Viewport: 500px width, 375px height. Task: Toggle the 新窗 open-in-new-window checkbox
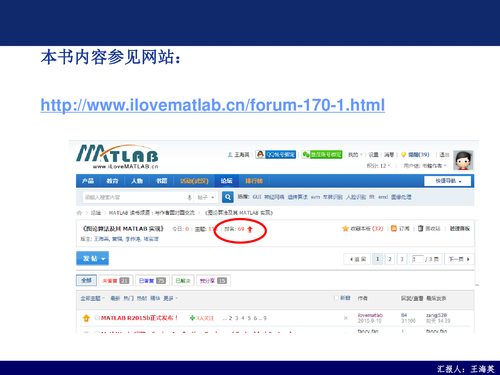point(336,298)
